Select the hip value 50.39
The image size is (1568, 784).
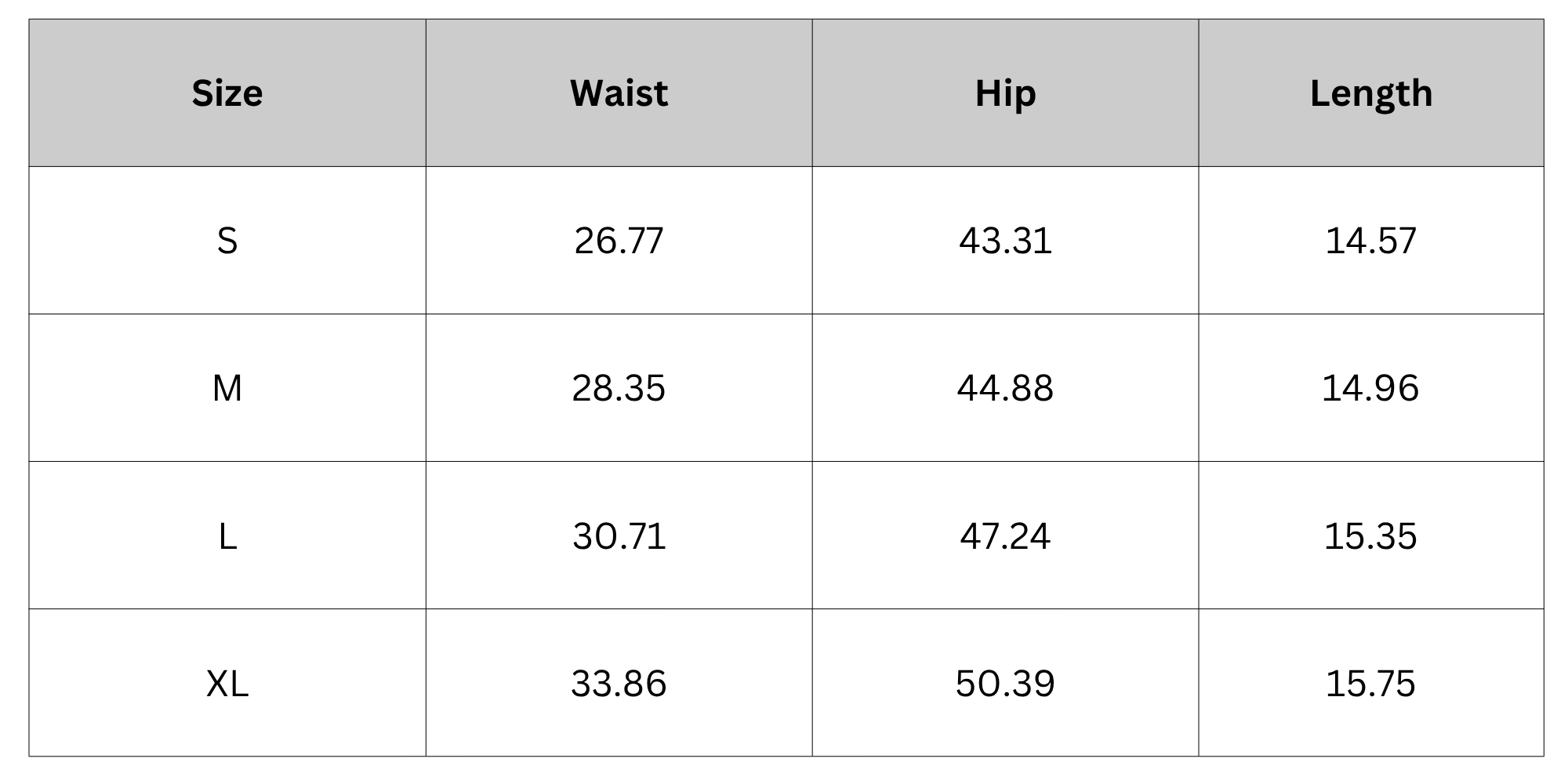pyautogui.click(x=1006, y=683)
